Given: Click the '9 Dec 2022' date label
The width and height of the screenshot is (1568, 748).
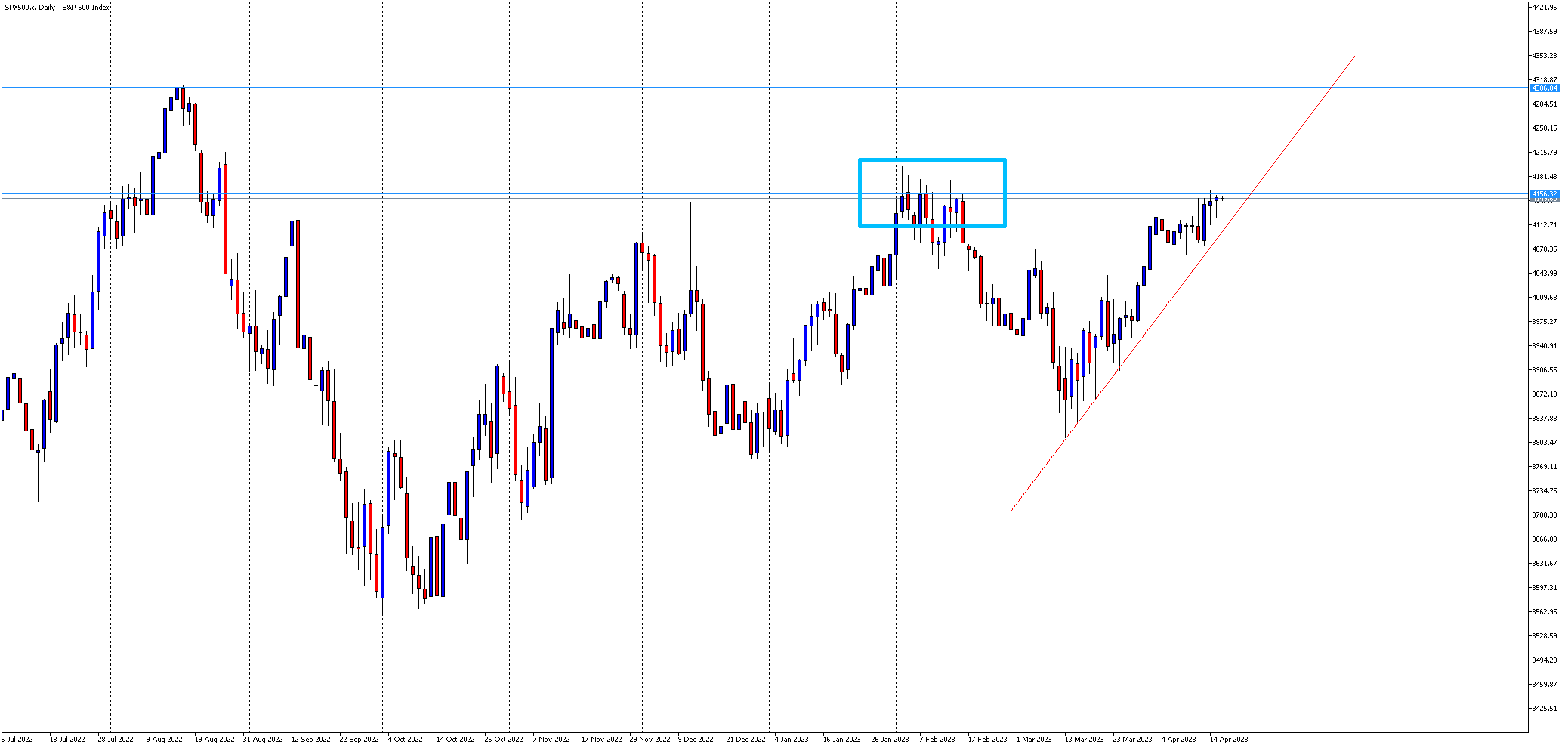Looking at the screenshot, I should click(x=696, y=740).
